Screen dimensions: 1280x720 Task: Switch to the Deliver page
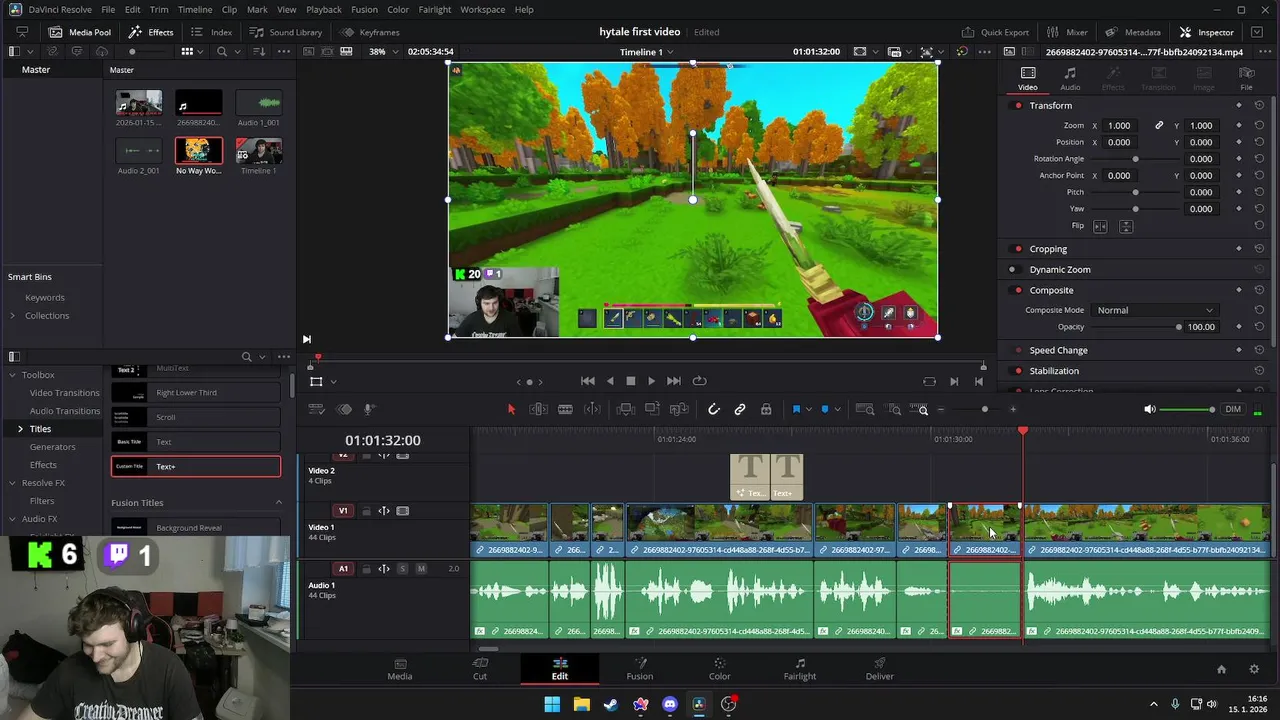tap(880, 669)
